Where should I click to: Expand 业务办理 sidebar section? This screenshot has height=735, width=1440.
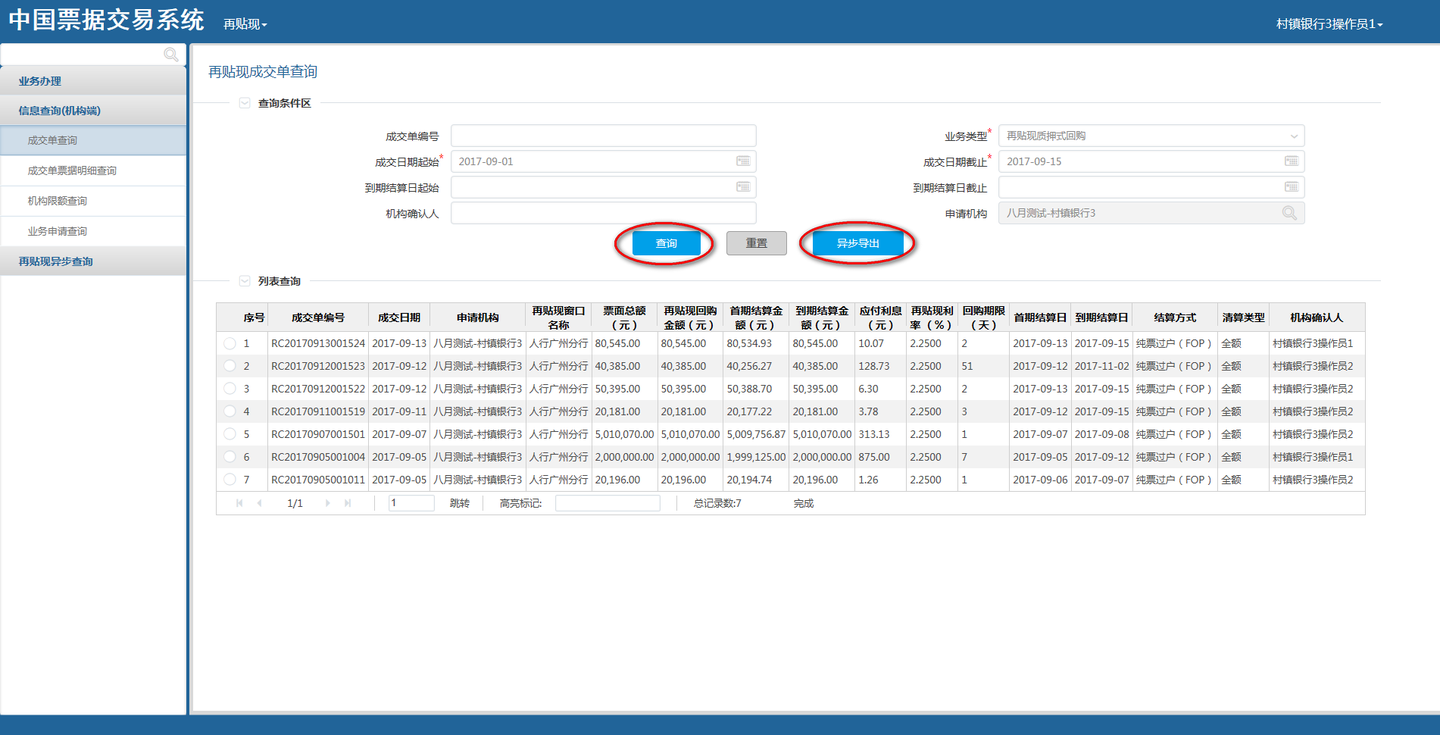tap(93, 81)
